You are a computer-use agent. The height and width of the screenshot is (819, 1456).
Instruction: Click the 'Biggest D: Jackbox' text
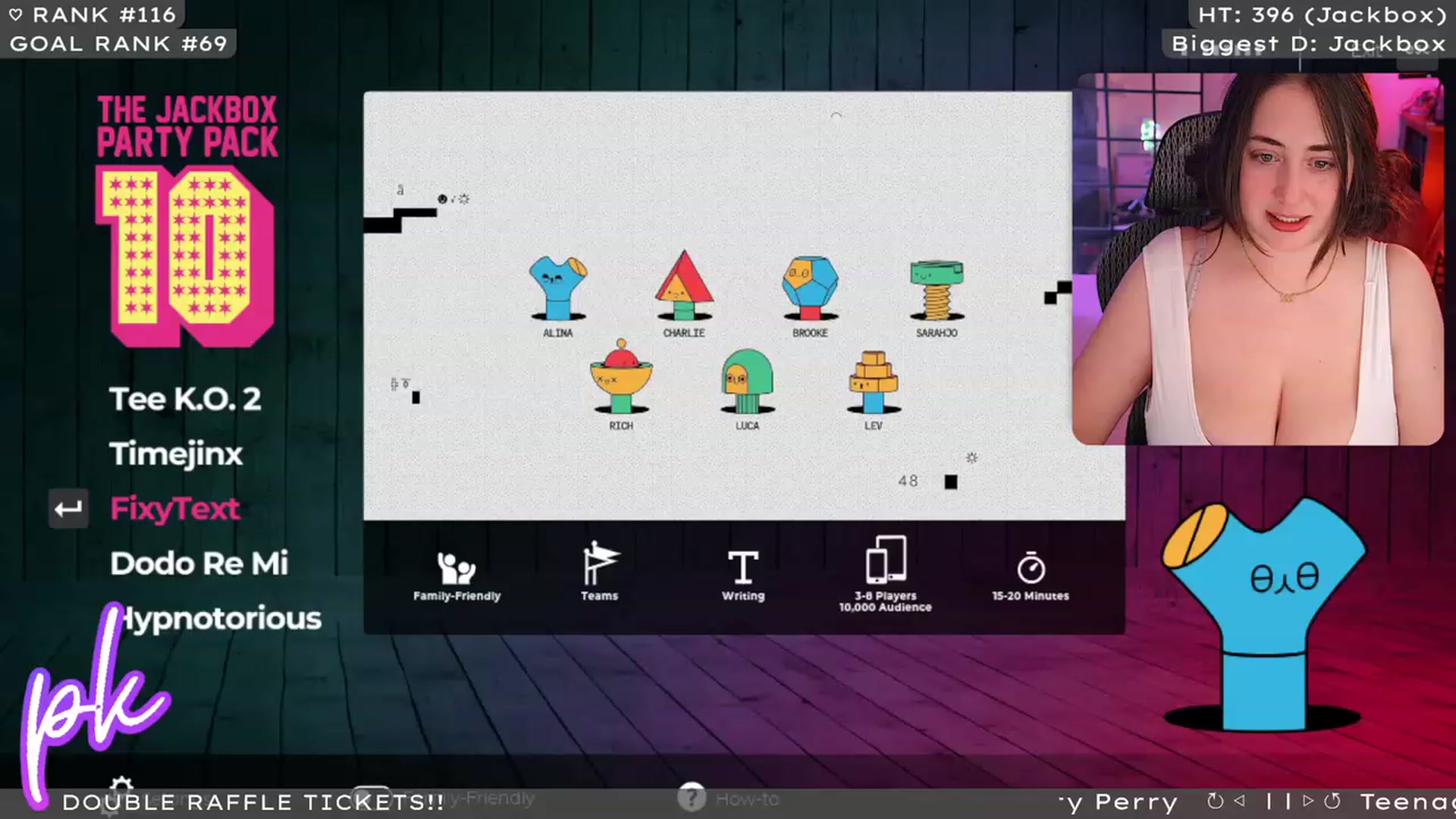(x=1309, y=44)
